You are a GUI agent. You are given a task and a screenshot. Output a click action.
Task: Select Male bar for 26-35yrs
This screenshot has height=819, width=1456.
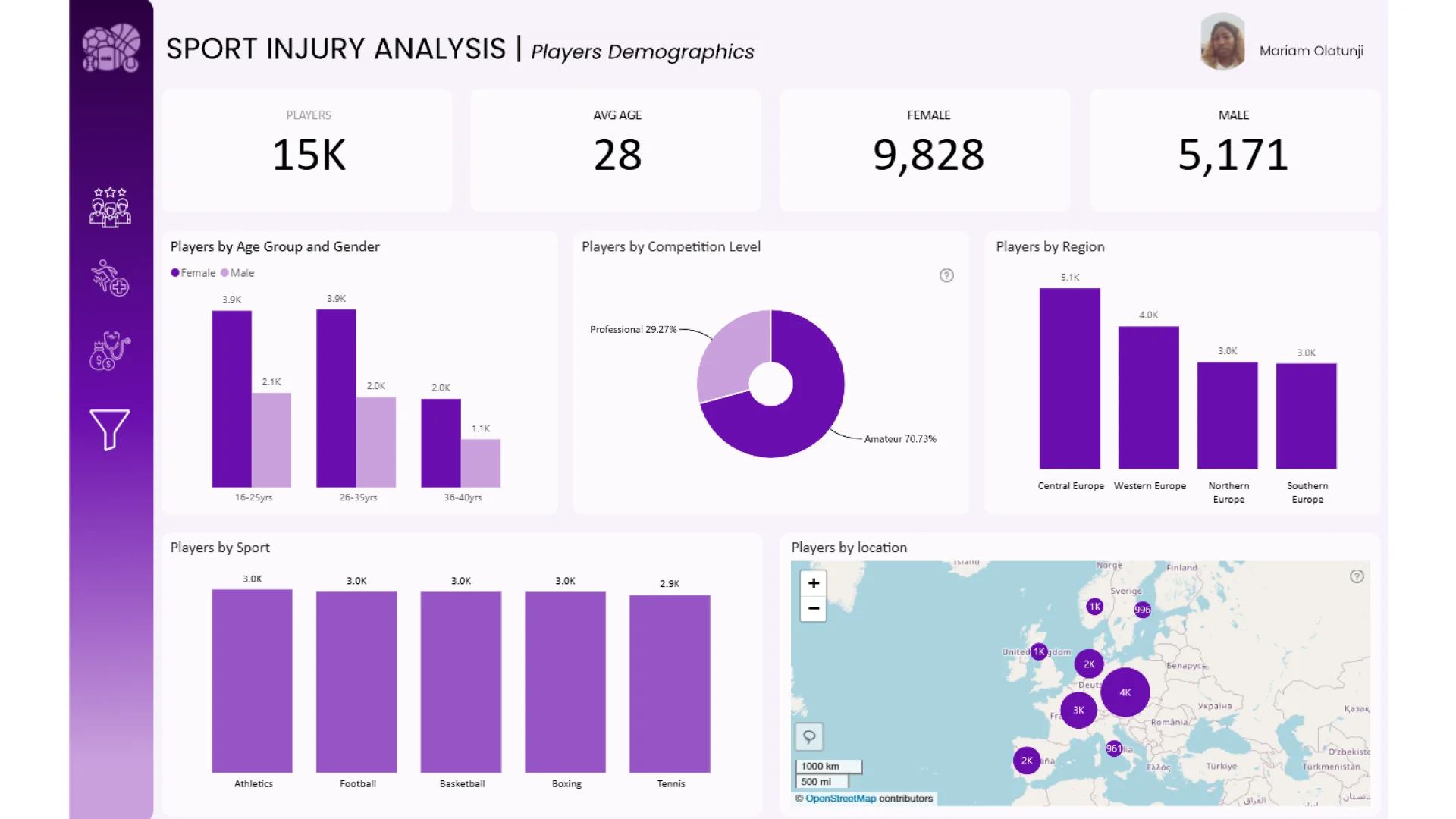point(376,442)
